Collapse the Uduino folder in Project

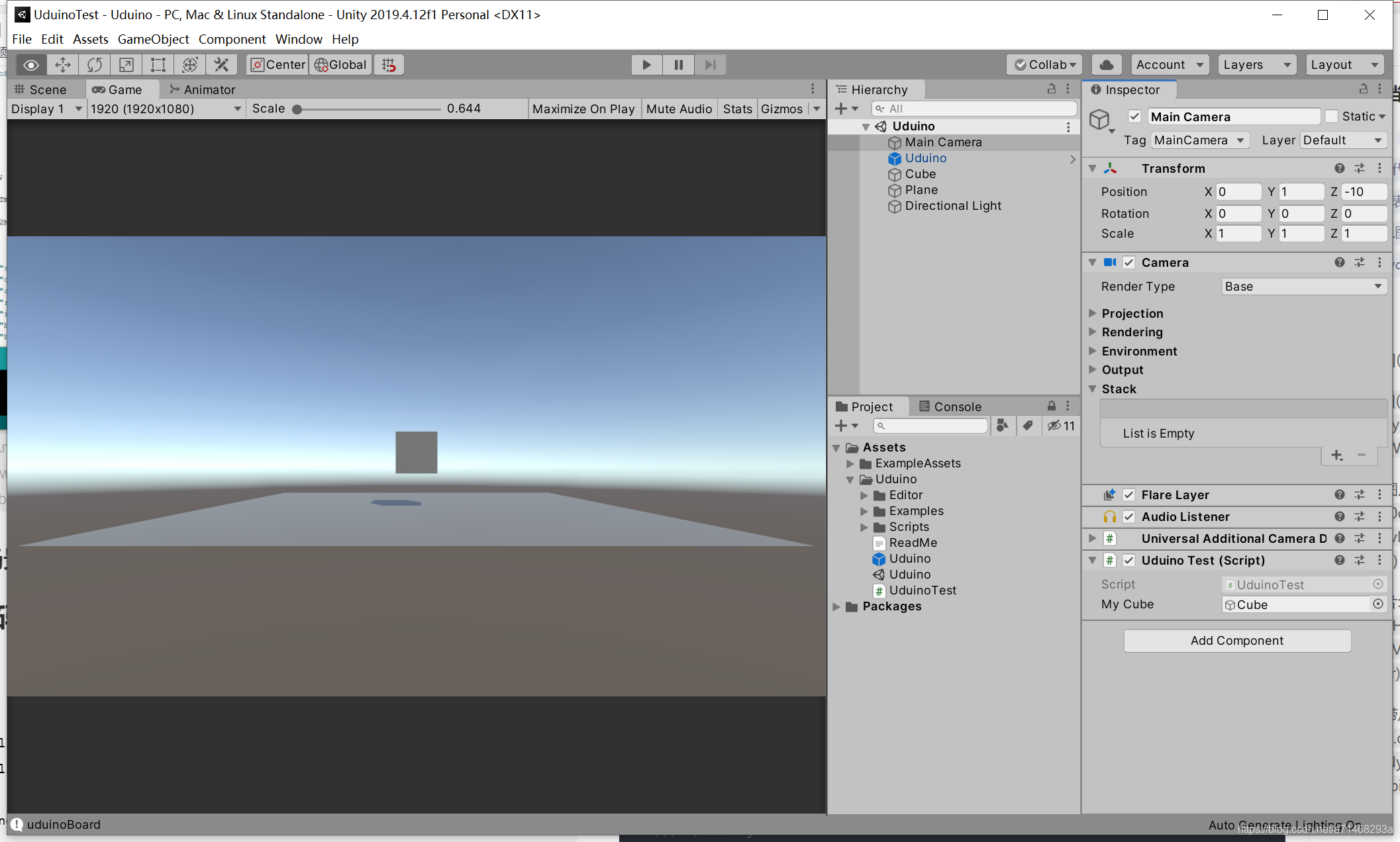pyautogui.click(x=850, y=479)
